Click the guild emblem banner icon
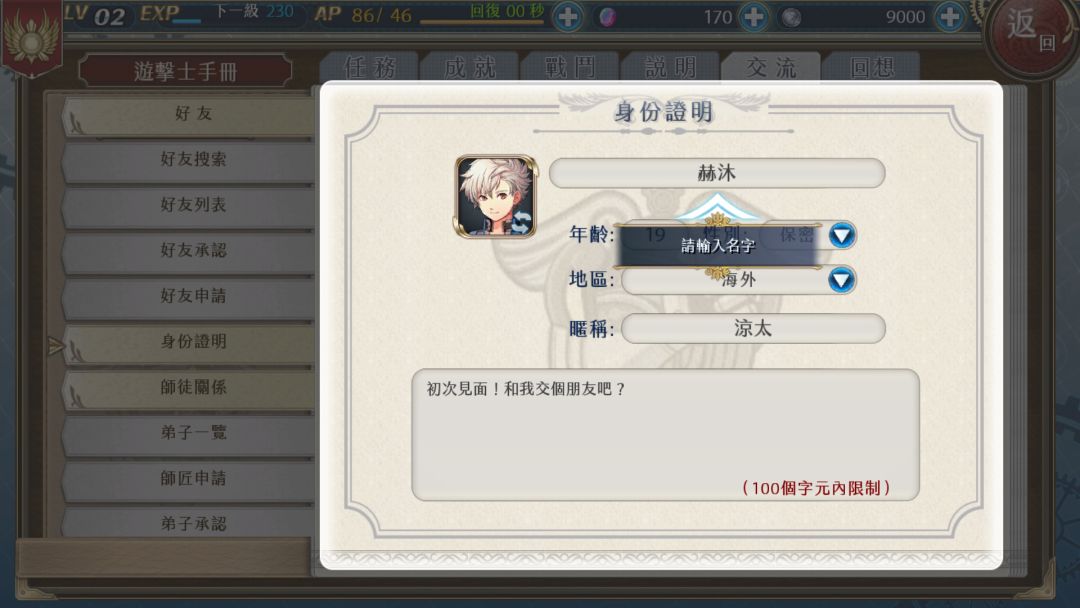1080x608 pixels. [31, 36]
